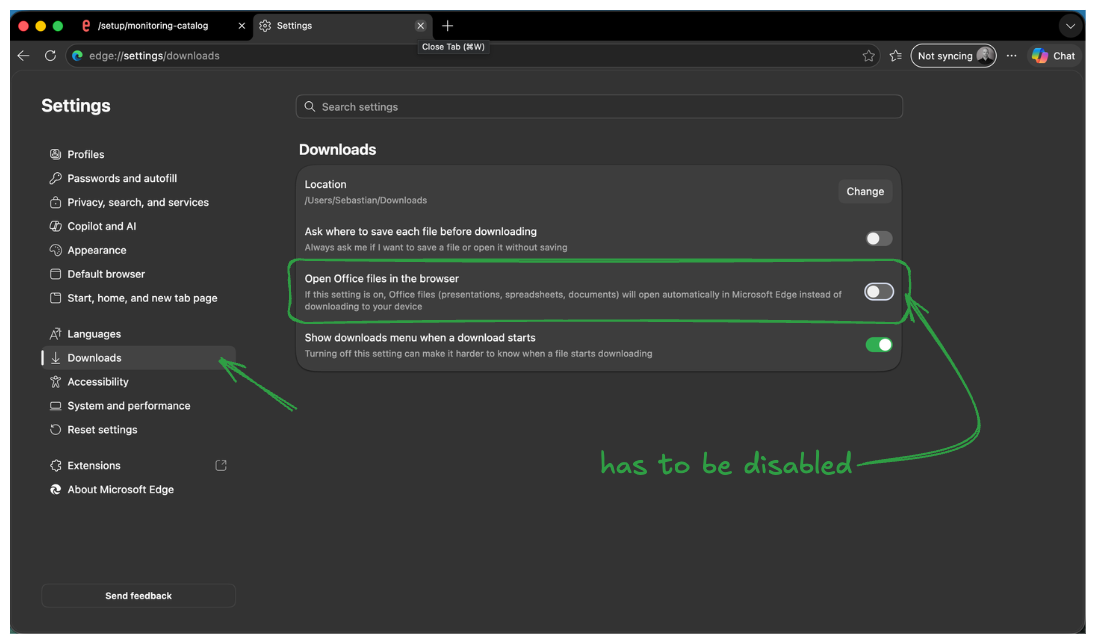
Task: Toggle Open Office files in the browser
Action: coord(879,292)
